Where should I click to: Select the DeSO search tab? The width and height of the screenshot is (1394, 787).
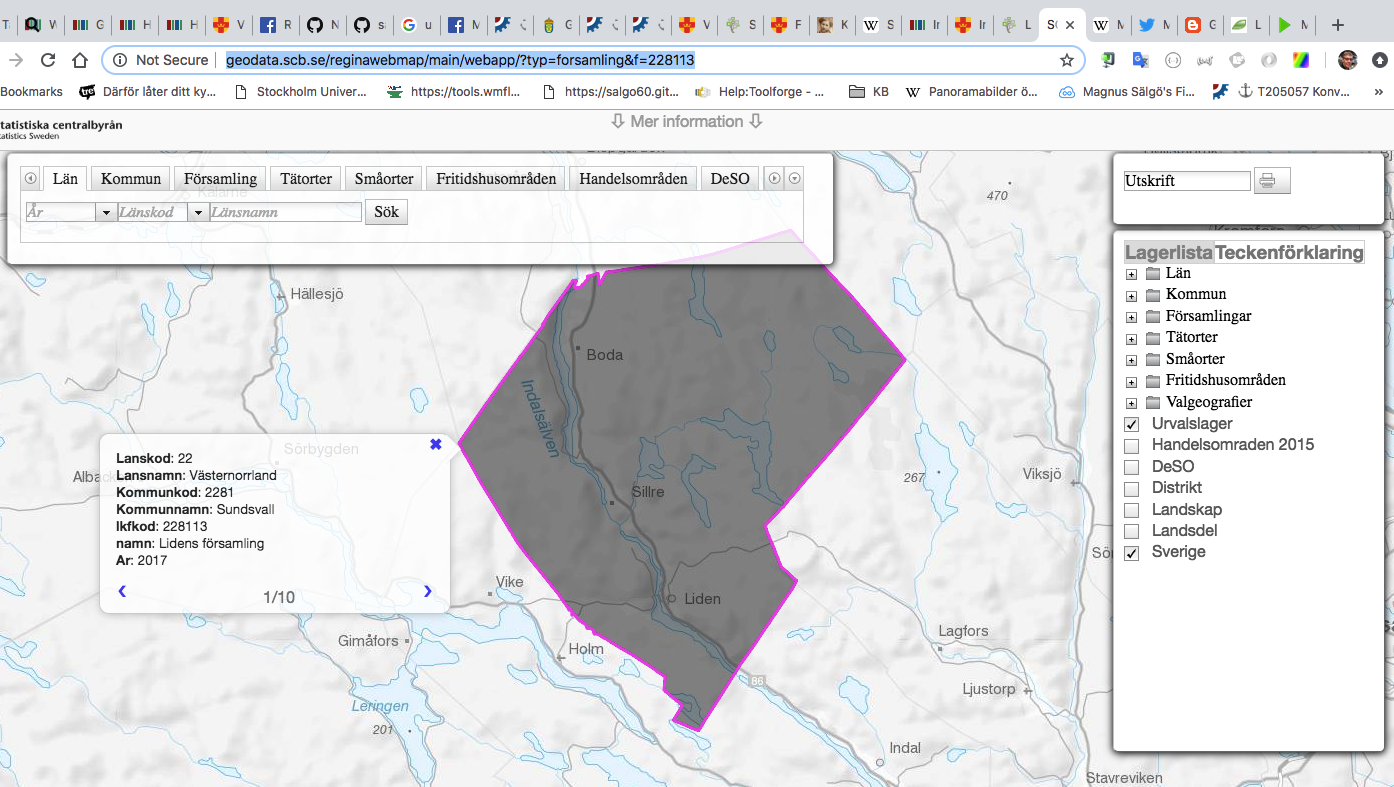(730, 179)
